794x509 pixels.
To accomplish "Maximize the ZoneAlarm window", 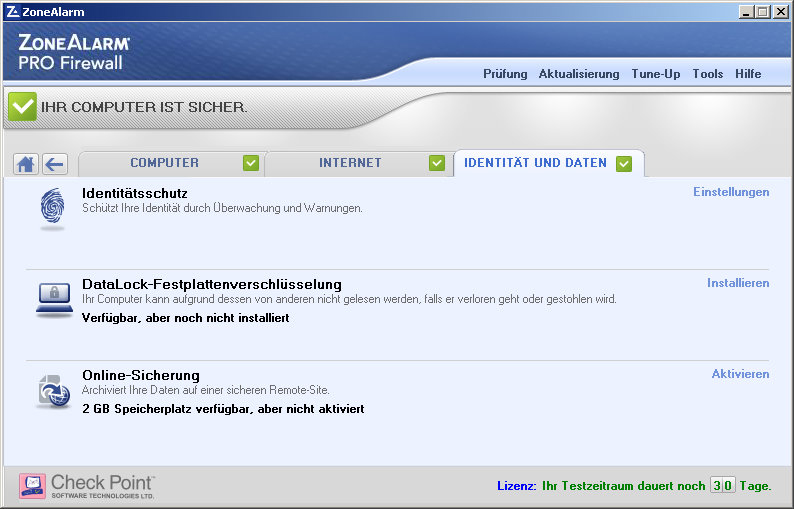I will 763,12.
